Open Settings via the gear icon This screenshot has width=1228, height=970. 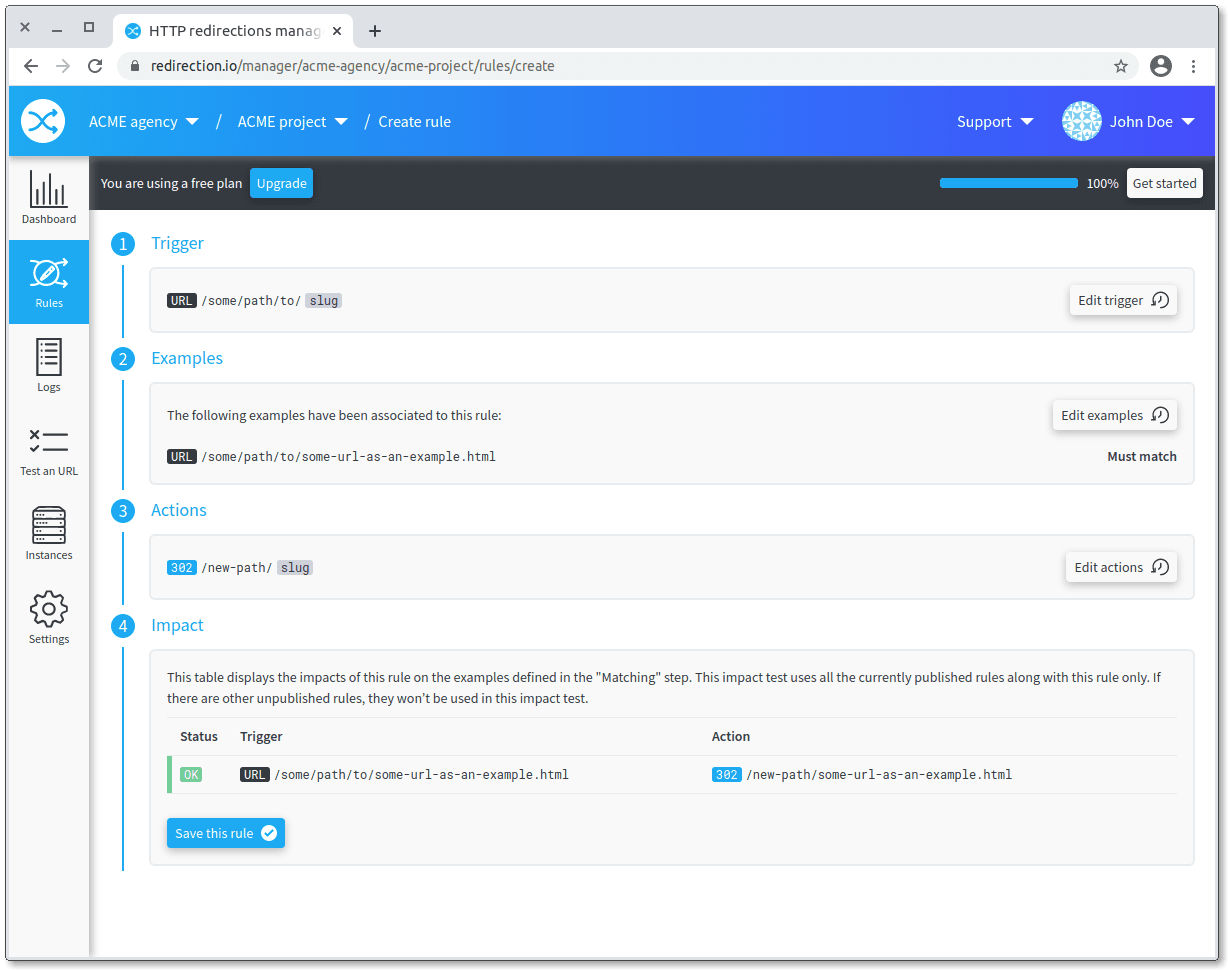tap(49, 617)
